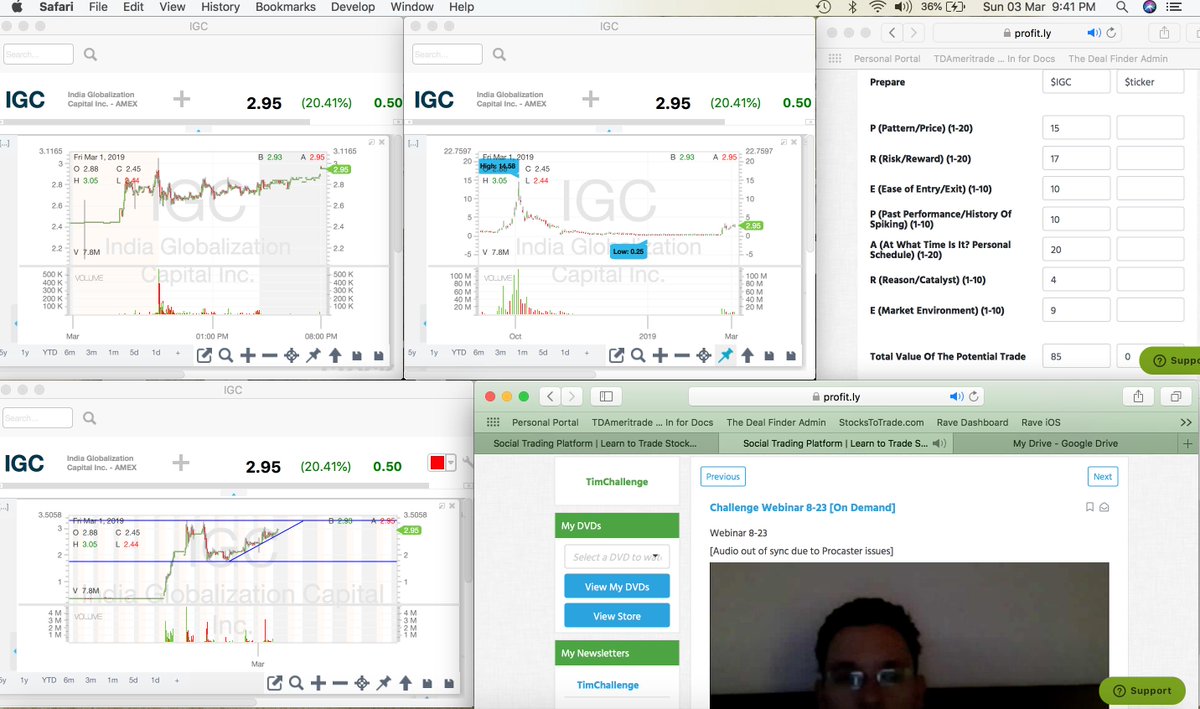Open Spotlight search in the menu bar
This screenshot has height=709, width=1200.
(1122, 7)
